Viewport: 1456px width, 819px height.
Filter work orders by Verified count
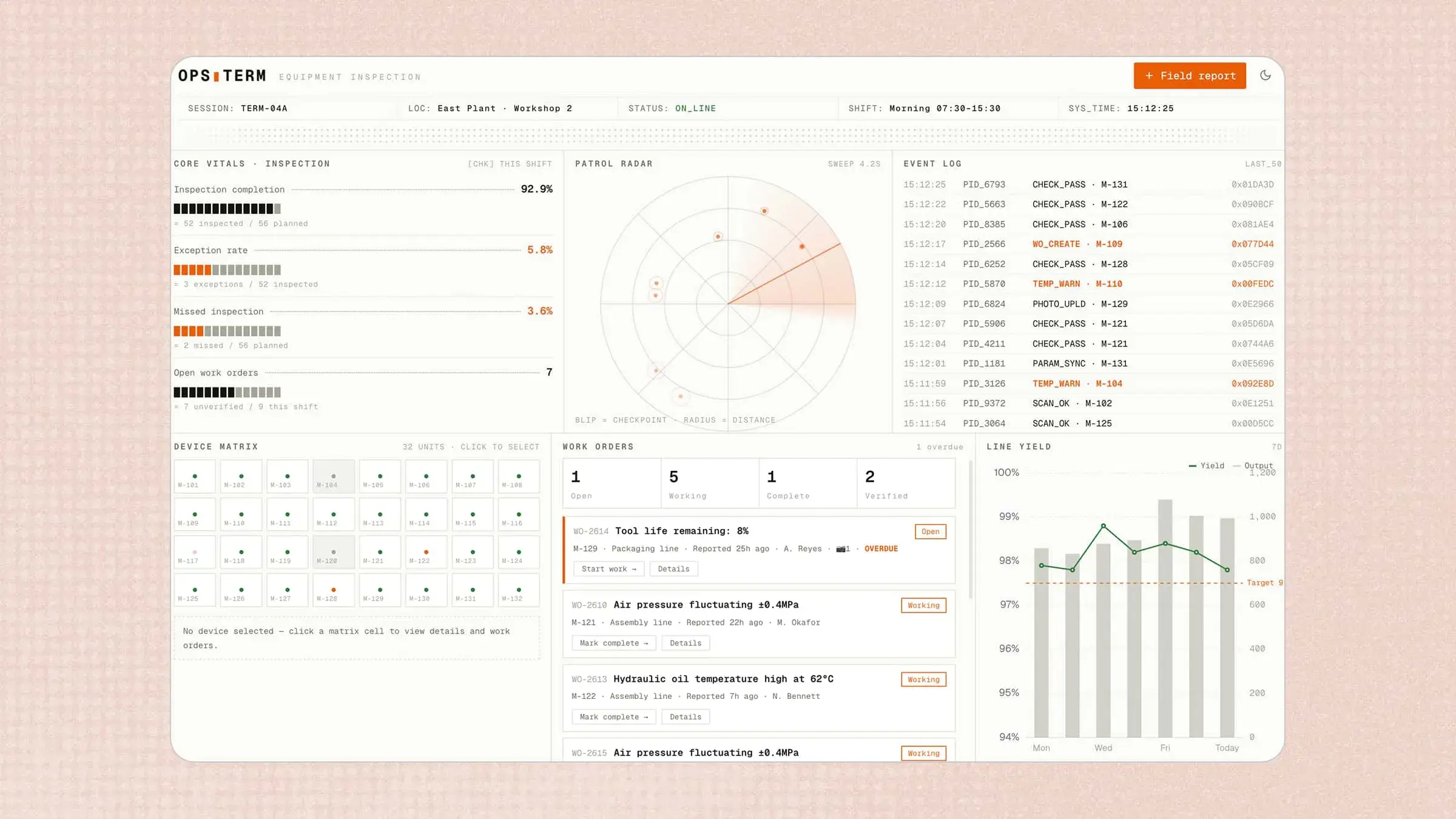[x=906, y=484]
